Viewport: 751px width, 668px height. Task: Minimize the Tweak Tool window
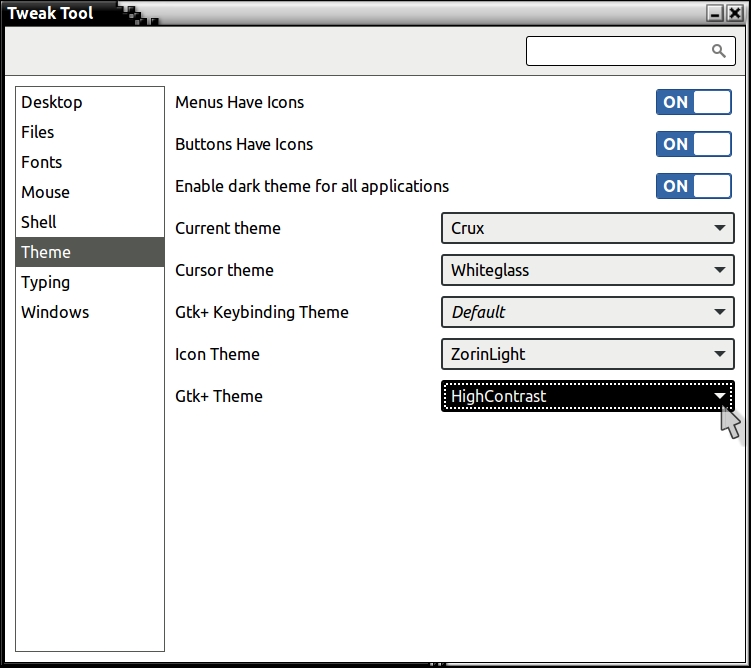[x=714, y=13]
